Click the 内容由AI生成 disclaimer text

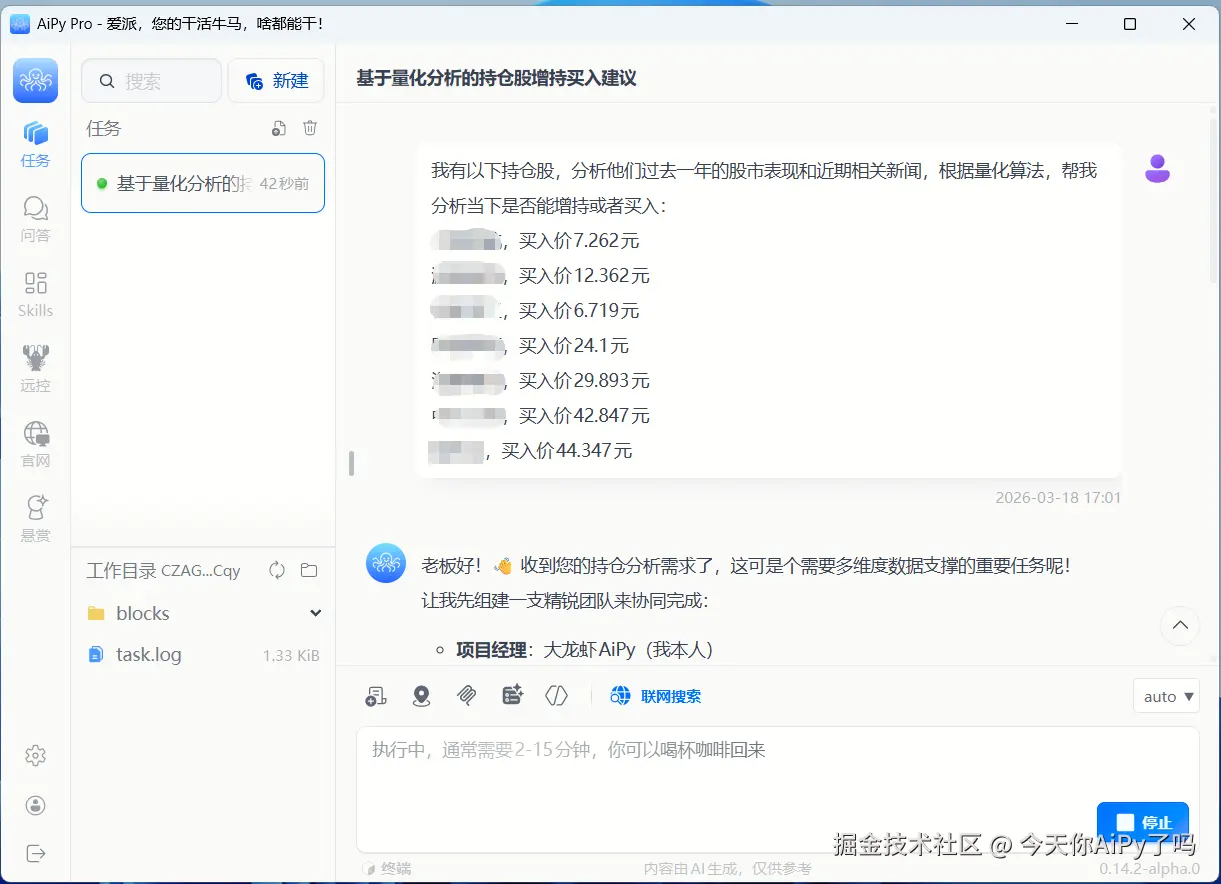tap(728, 869)
